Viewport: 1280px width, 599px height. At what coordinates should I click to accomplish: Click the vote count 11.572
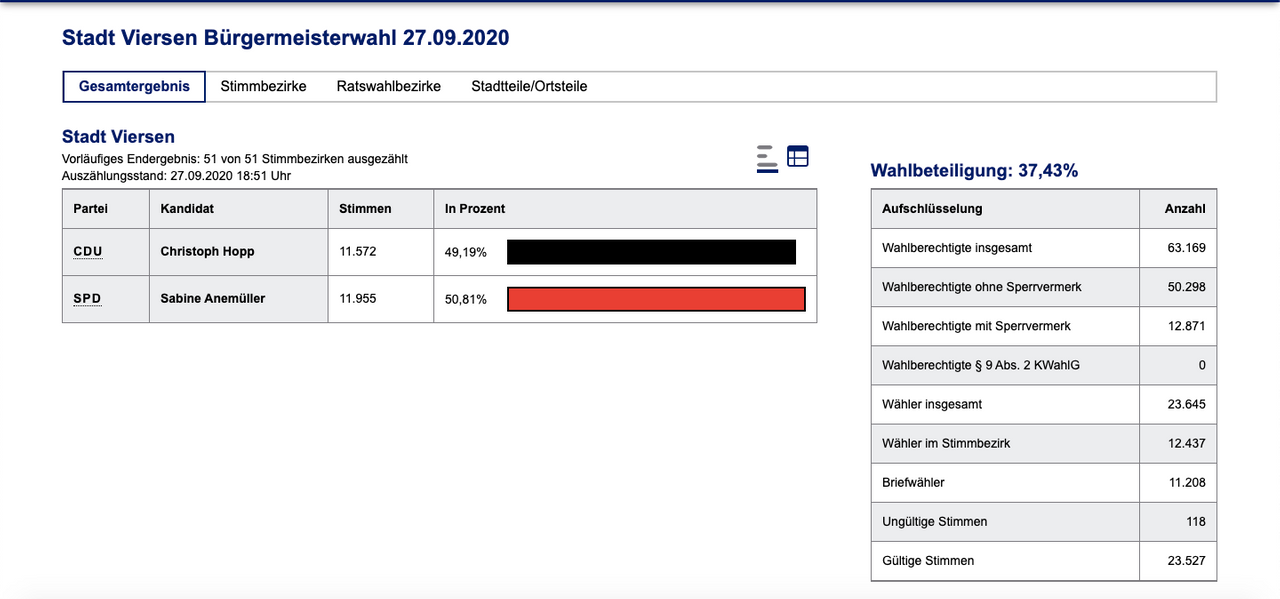point(358,251)
